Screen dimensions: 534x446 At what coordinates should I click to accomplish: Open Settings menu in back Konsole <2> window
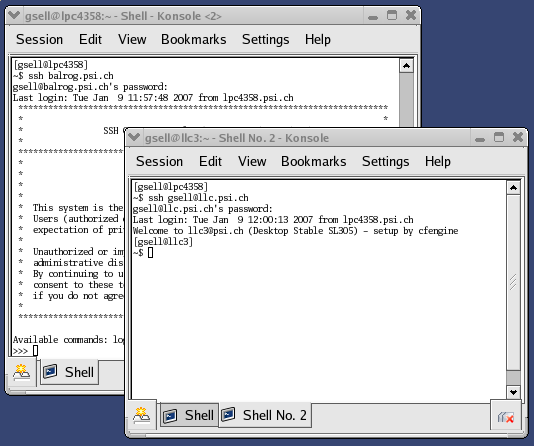click(x=266, y=39)
